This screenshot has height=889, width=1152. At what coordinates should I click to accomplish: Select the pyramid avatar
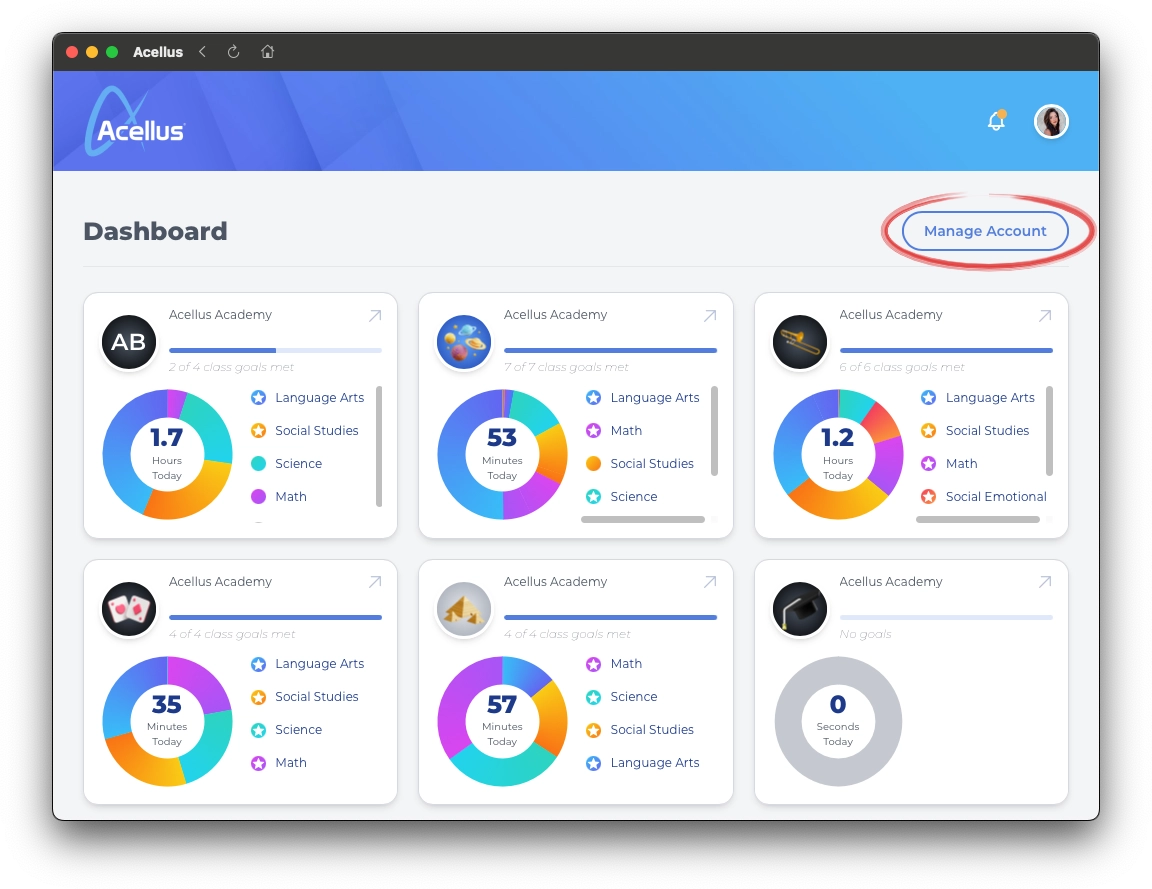click(x=464, y=609)
